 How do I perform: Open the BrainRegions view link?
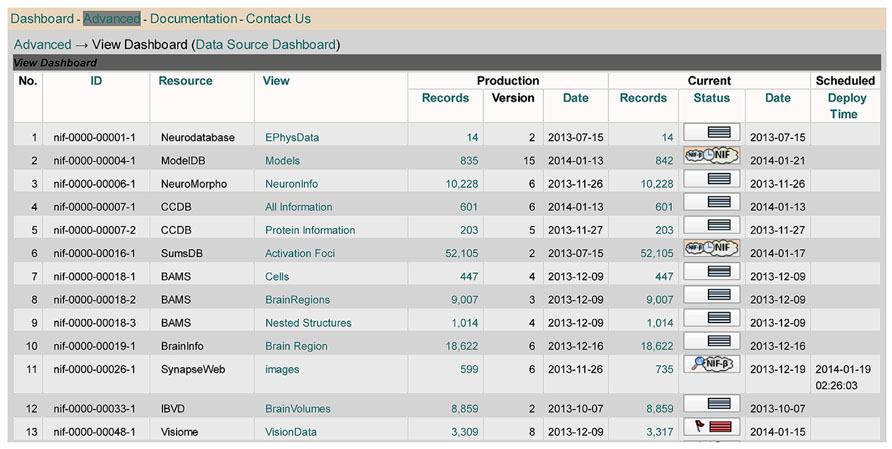click(298, 299)
